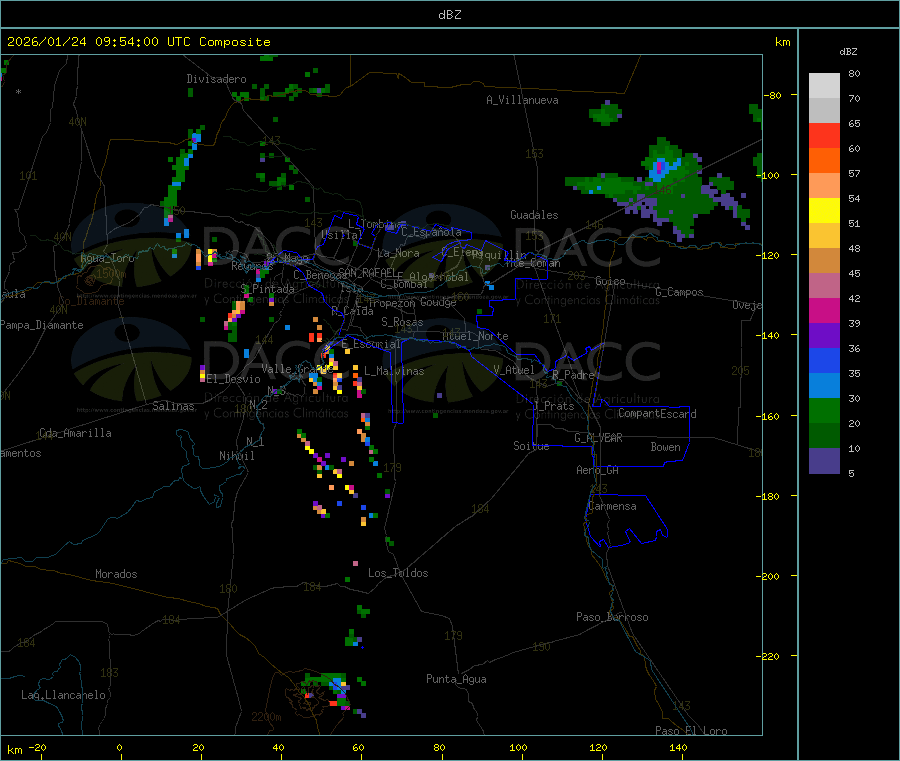
Task: Click the SAN_RAFAEL city label
Action: coord(367,272)
